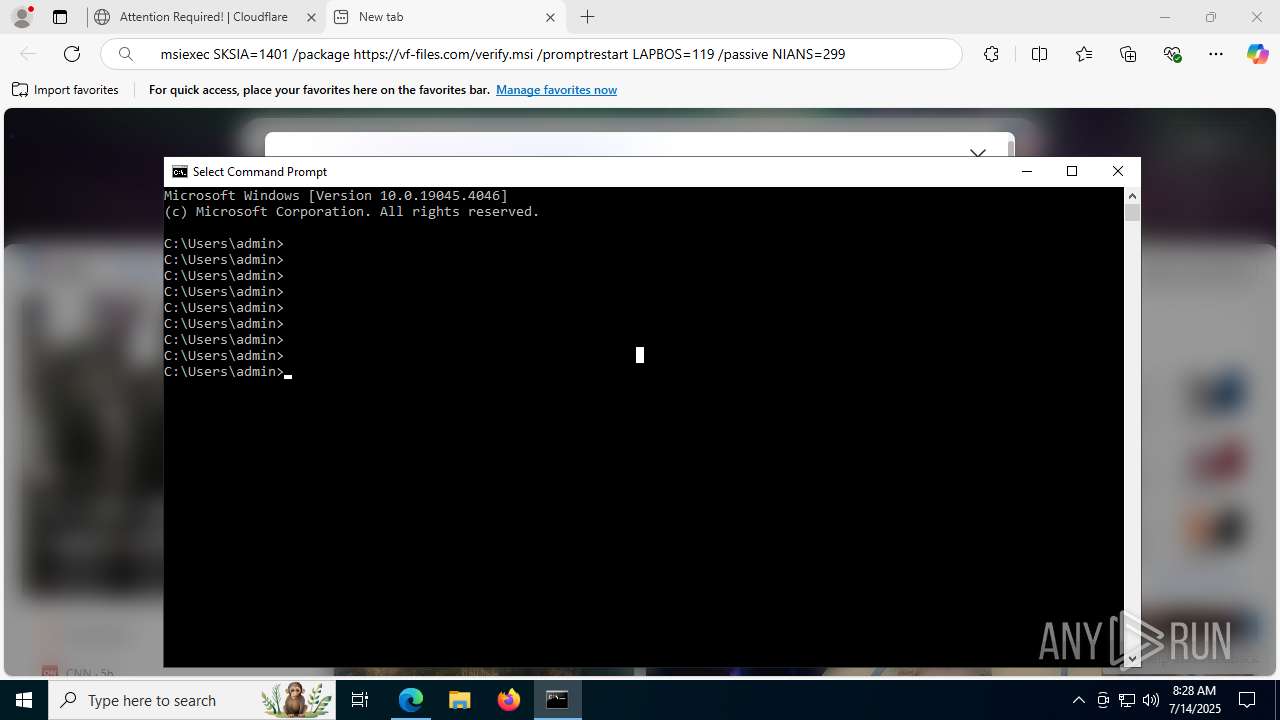Toggle split screen view icon
This screenshot has width=1280, height=720.
tap(1039, 54)
